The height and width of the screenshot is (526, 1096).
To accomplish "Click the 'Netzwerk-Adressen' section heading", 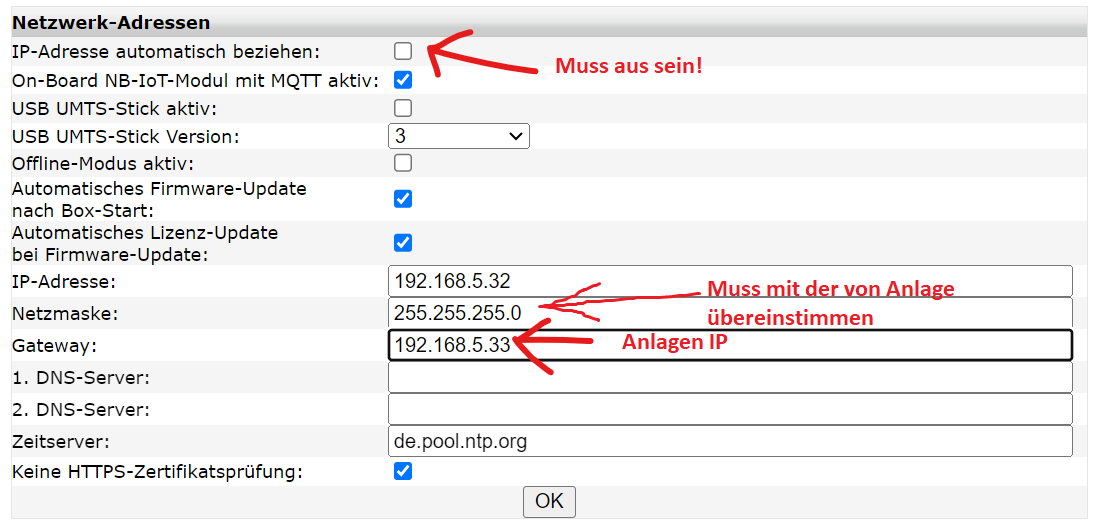I will point(111,23).
